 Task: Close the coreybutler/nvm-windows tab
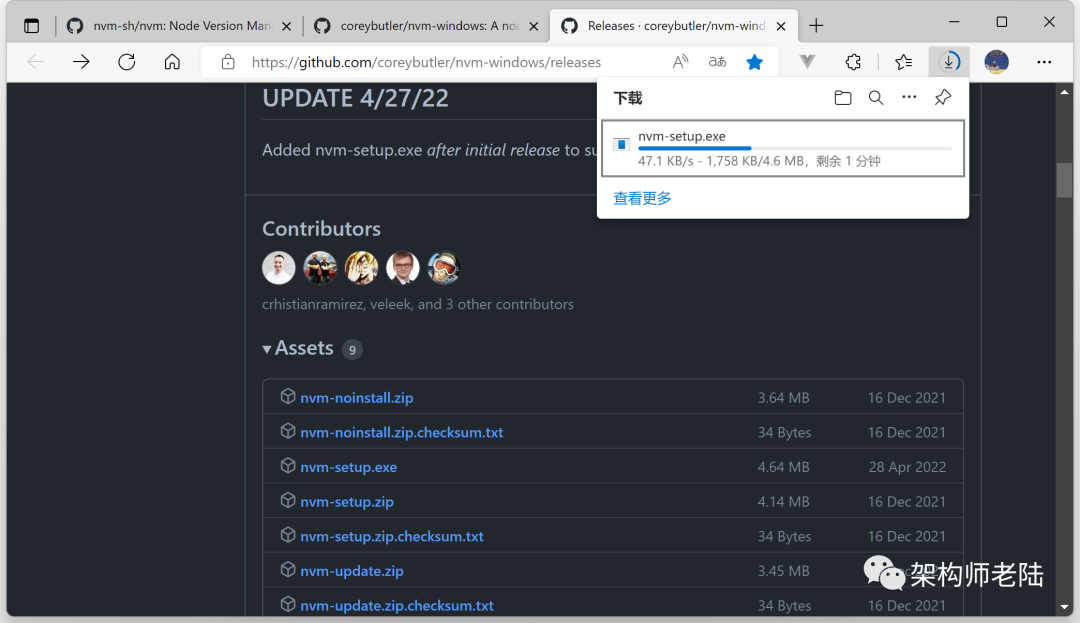tap(534, 26)
